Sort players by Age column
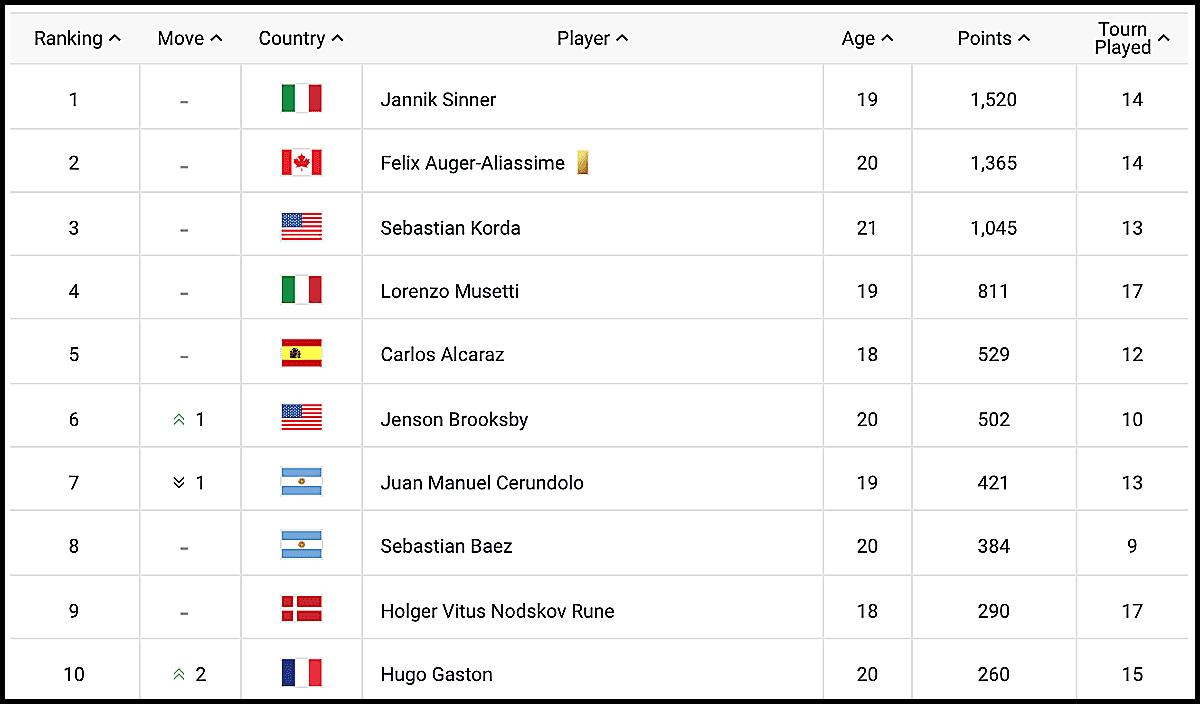 [867, 38]
